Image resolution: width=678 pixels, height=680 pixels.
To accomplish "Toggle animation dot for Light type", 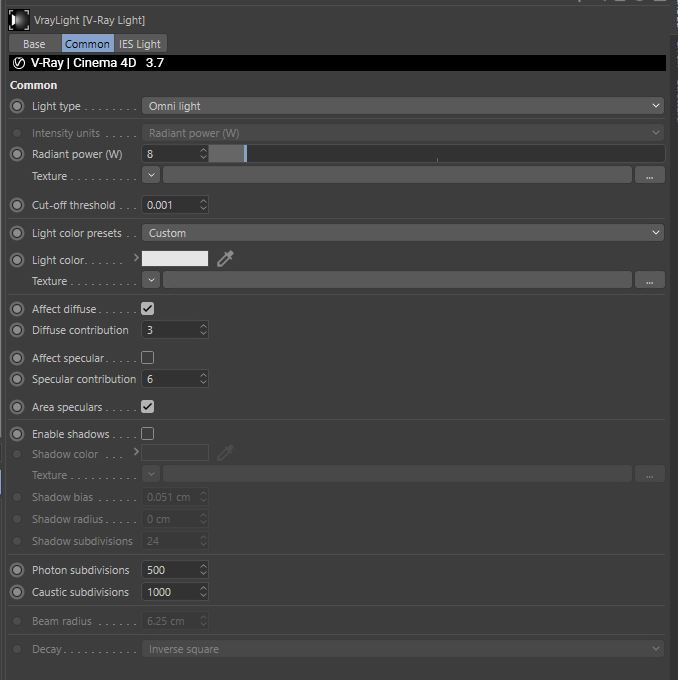I will [x=17, y=106].
